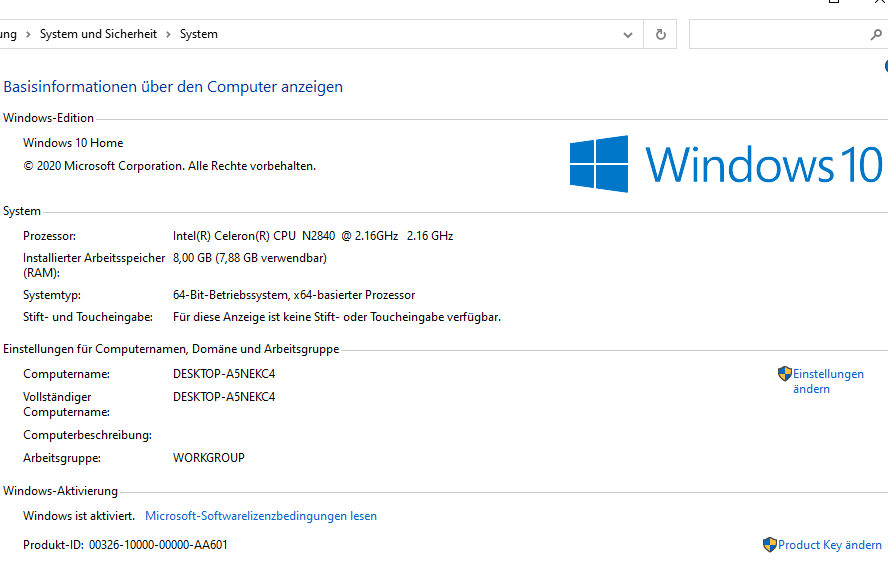Click the Prozessor label

pos(49,236)
